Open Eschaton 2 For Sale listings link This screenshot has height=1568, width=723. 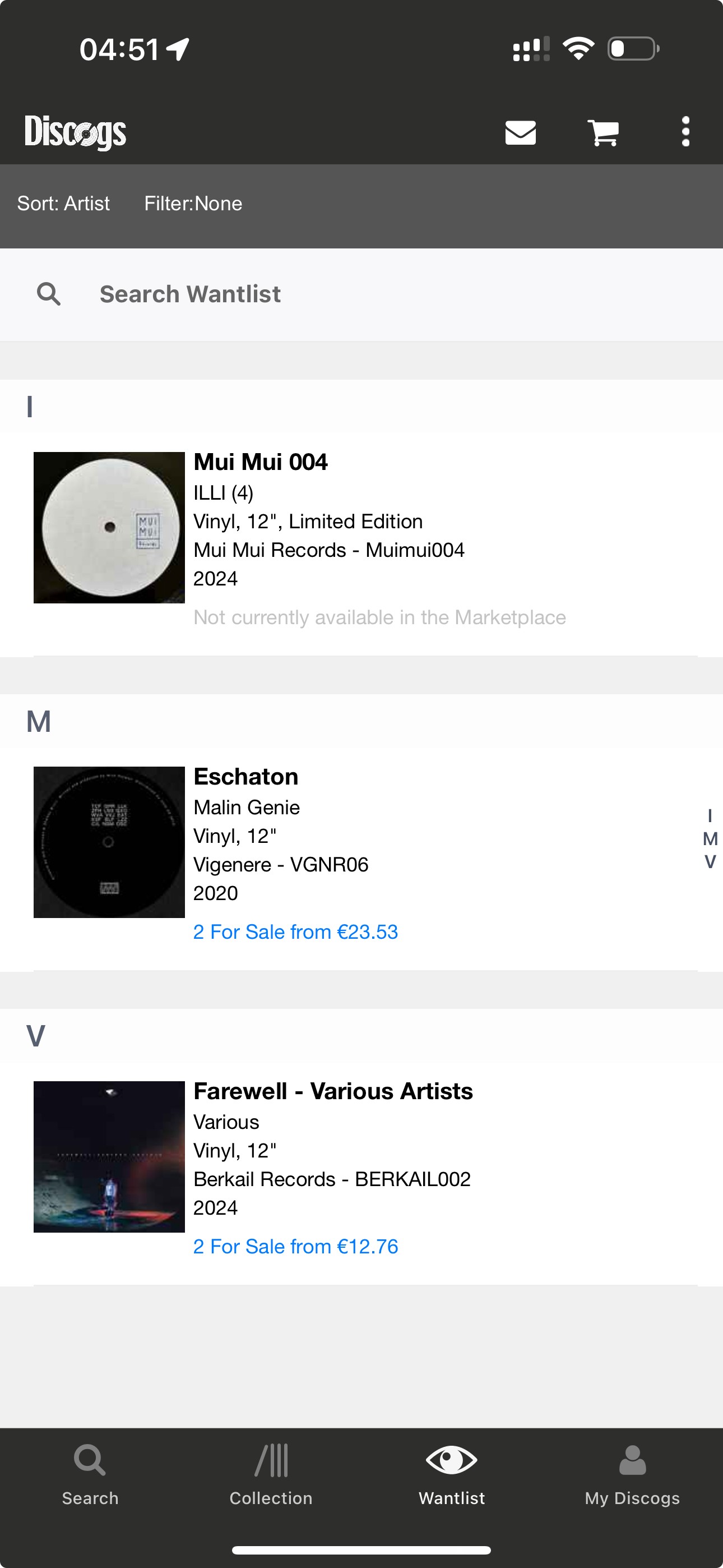coord(295,932)
